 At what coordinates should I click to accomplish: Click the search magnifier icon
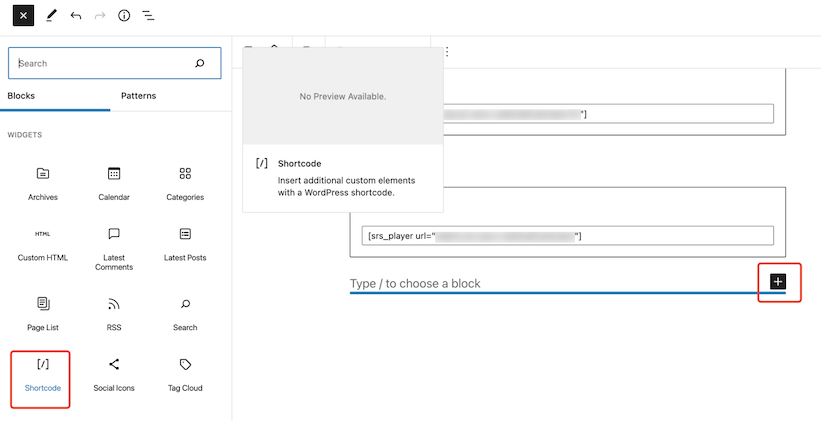click(200, 63)
